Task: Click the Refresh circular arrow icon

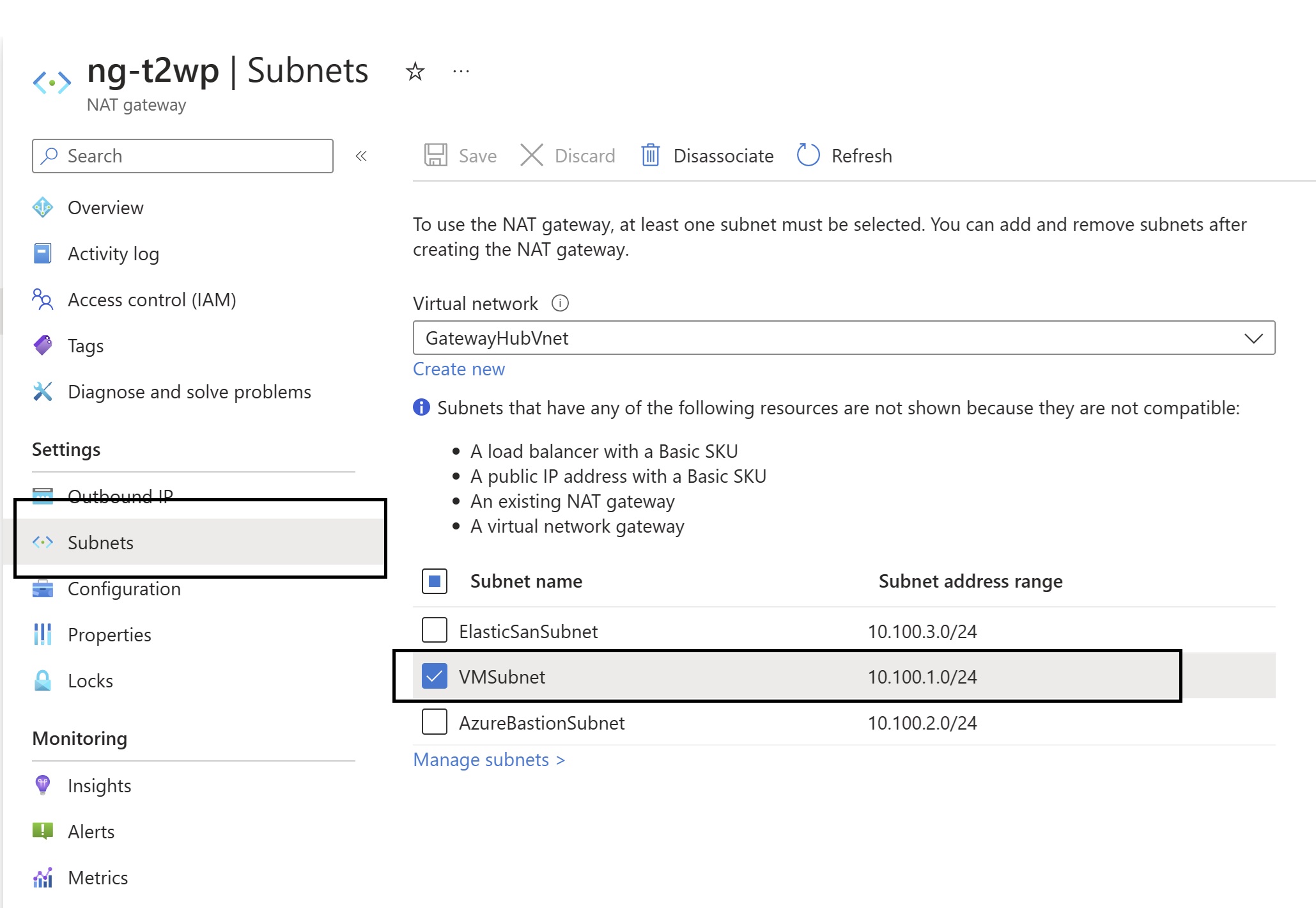Action: click(808, 155)
